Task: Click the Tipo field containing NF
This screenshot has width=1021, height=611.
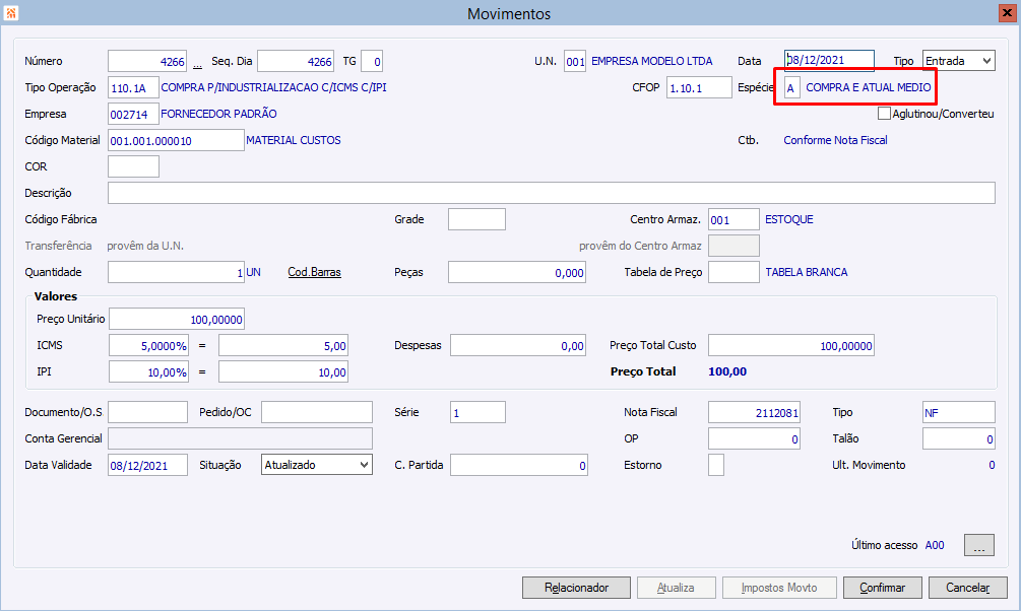Action: (958, 412)
